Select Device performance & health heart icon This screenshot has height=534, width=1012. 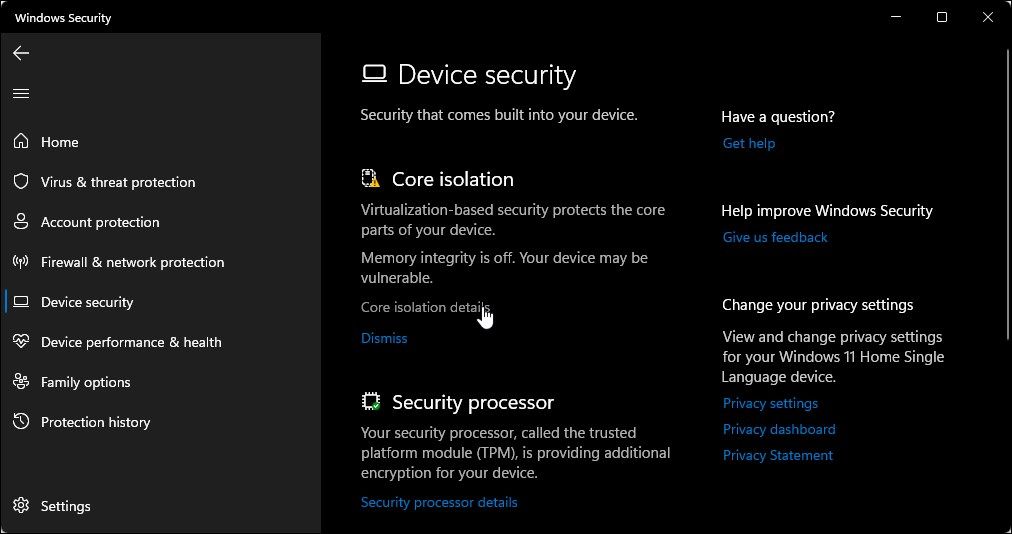click(21, 342)
